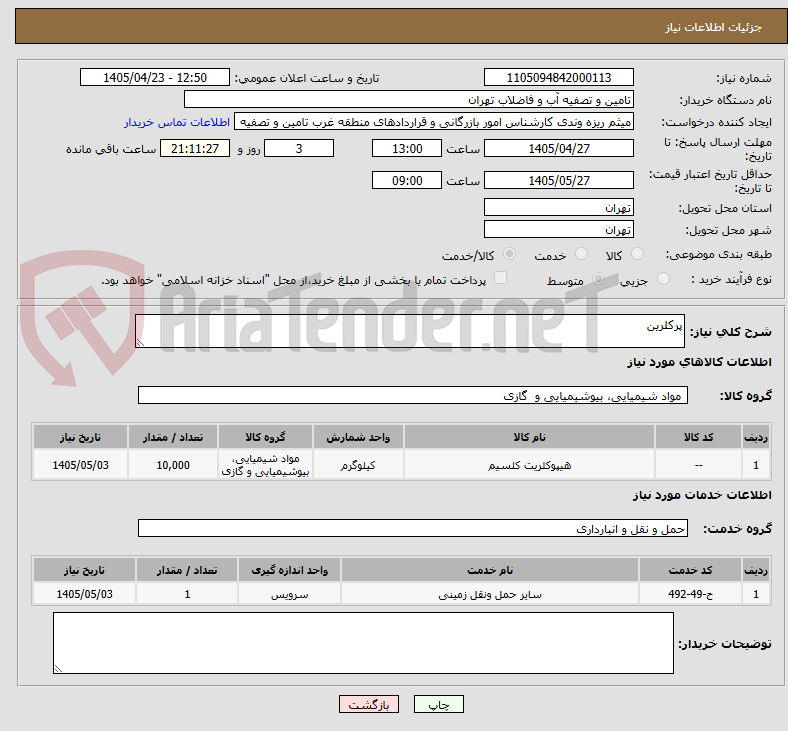Click the deadline time field 13:00

click(407, 148)
